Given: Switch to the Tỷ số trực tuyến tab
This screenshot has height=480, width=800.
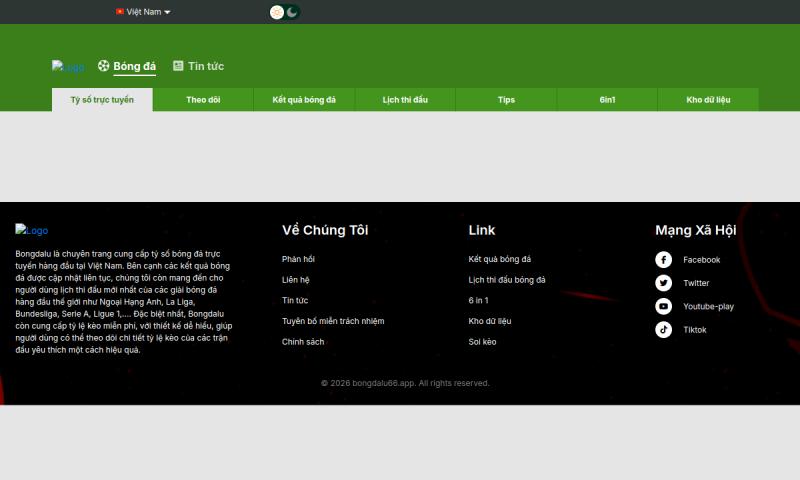Looking at the screenshot, I should click(102, 100).
